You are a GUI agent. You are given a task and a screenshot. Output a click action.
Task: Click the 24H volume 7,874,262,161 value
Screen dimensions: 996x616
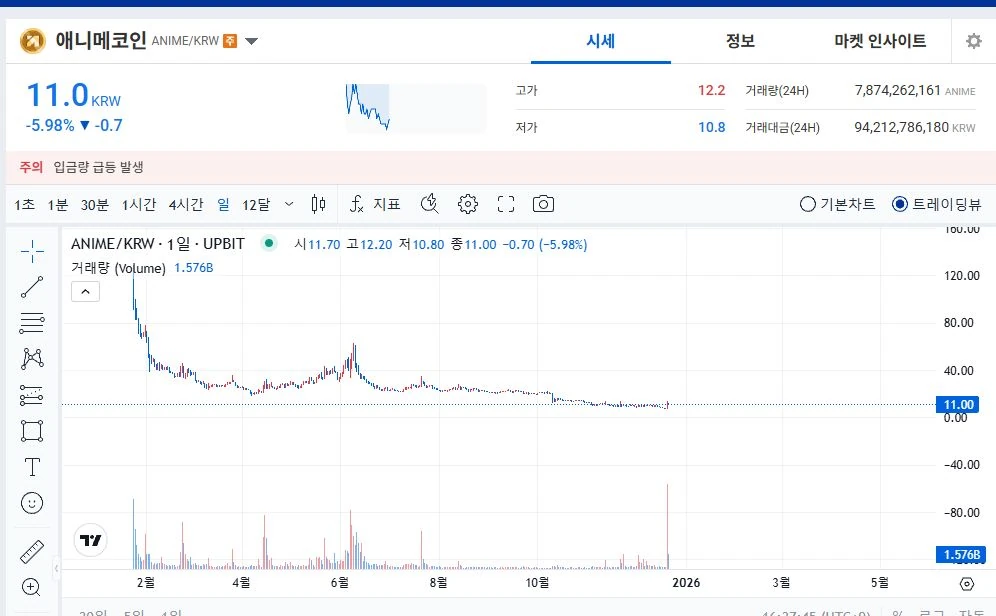click(897, 90)
